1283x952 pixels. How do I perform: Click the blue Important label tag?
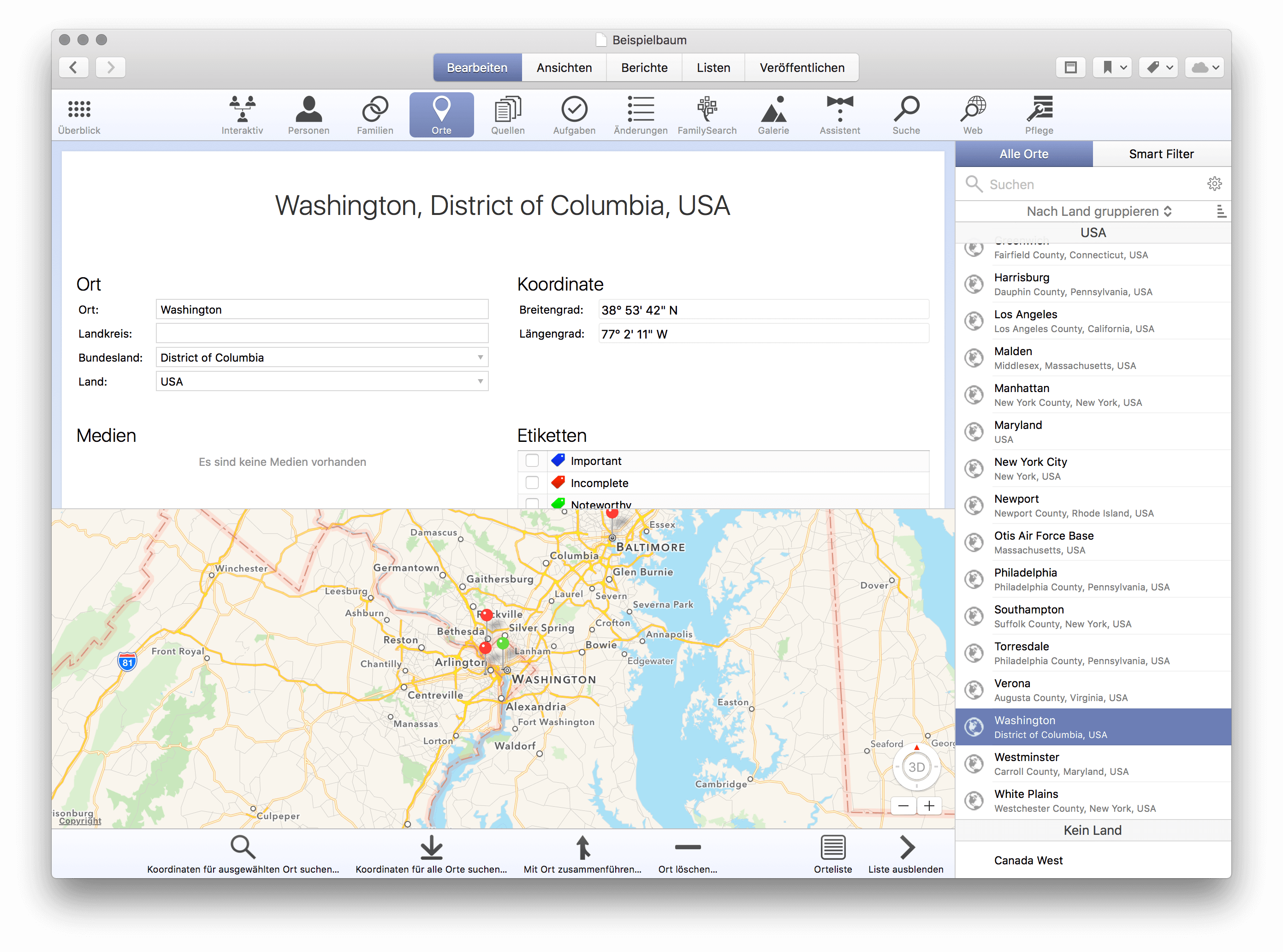(x=558, y=460)
